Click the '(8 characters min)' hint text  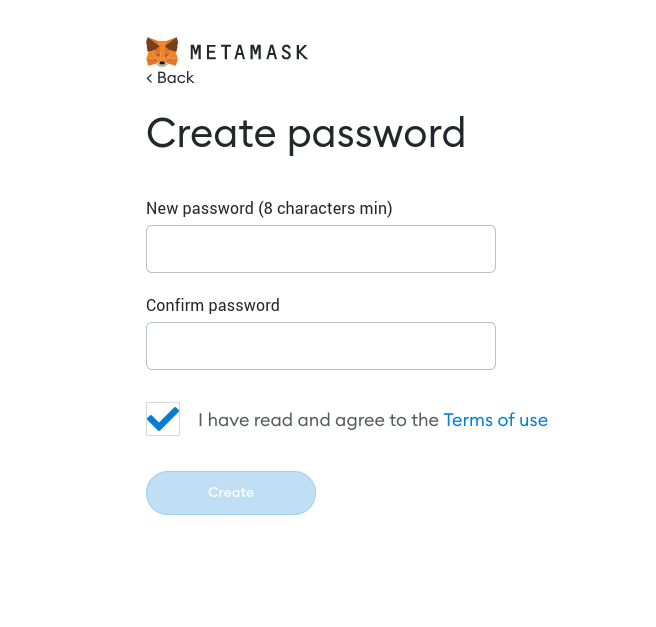[x=325, y=208]
